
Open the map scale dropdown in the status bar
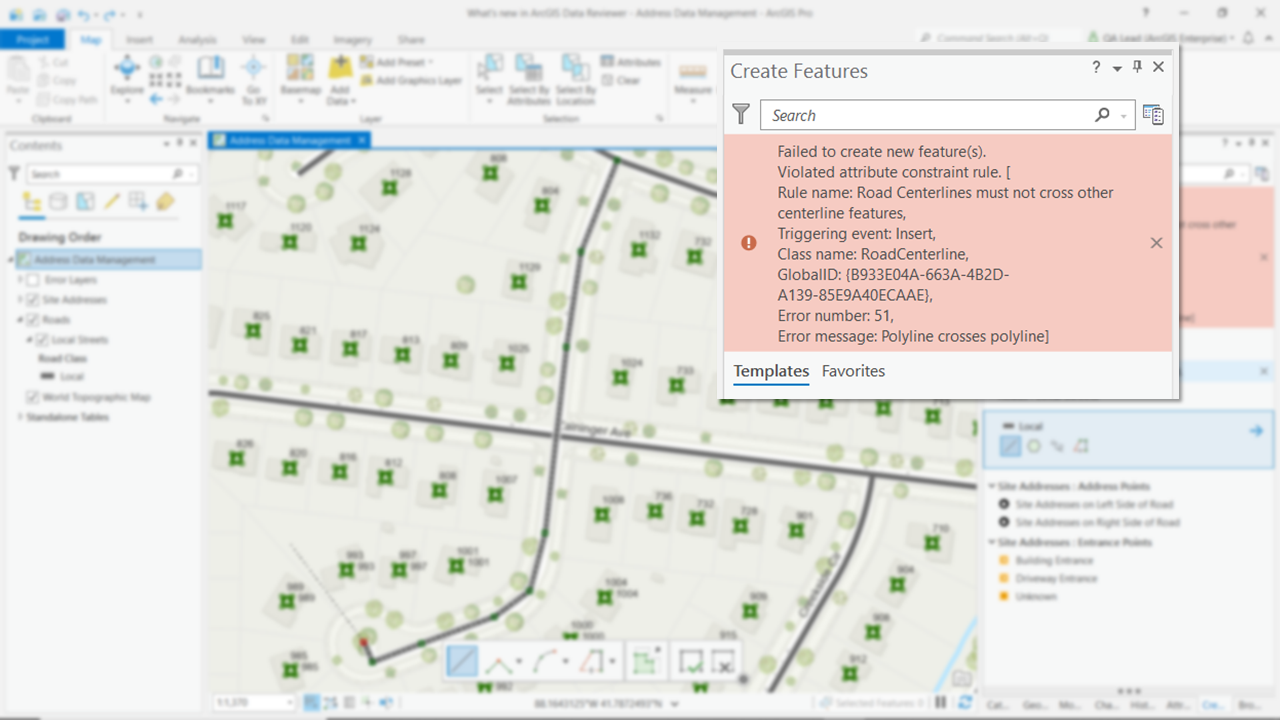[290, 703]
